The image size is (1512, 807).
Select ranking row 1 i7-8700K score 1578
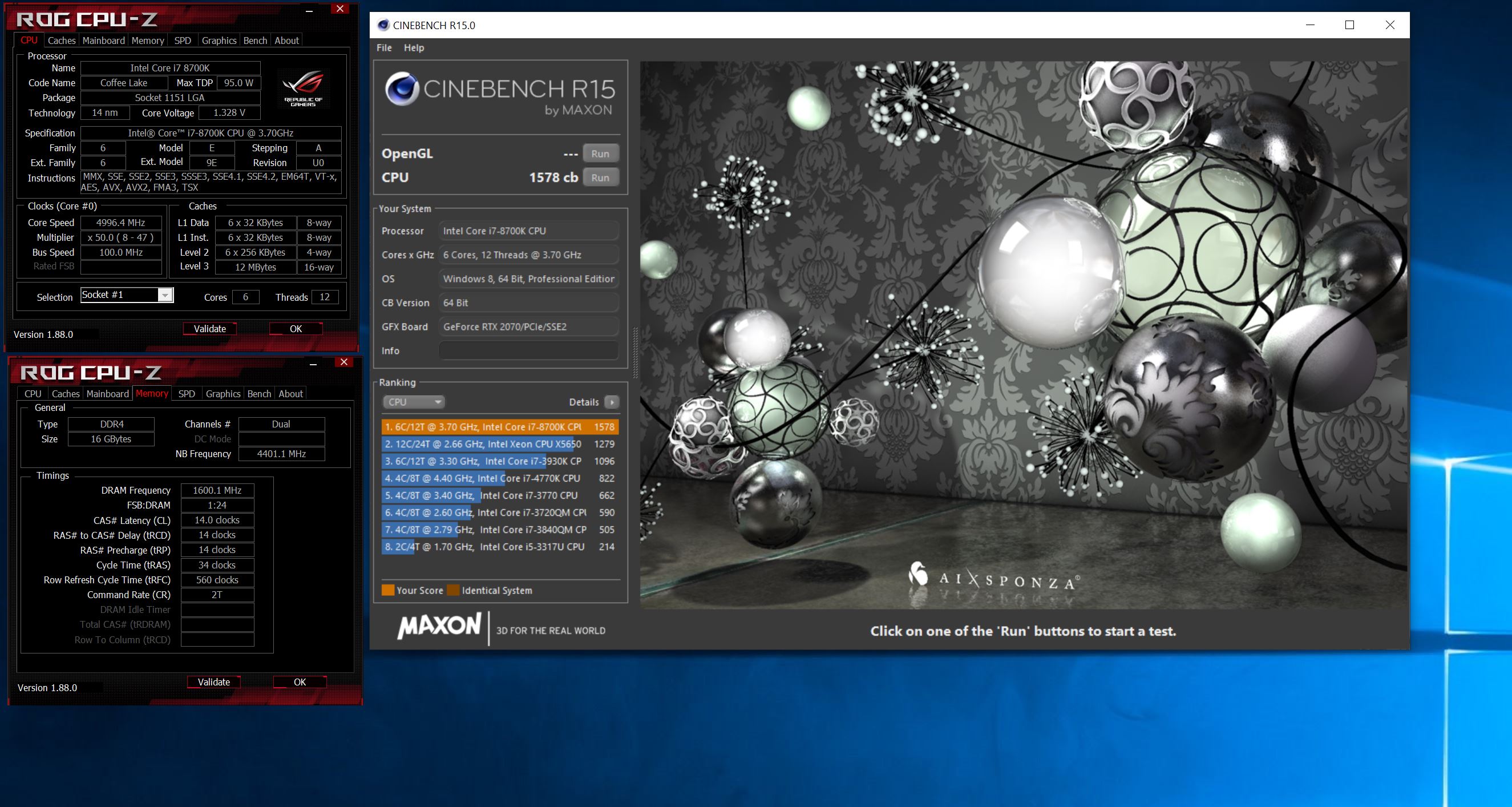pos(500,427)
